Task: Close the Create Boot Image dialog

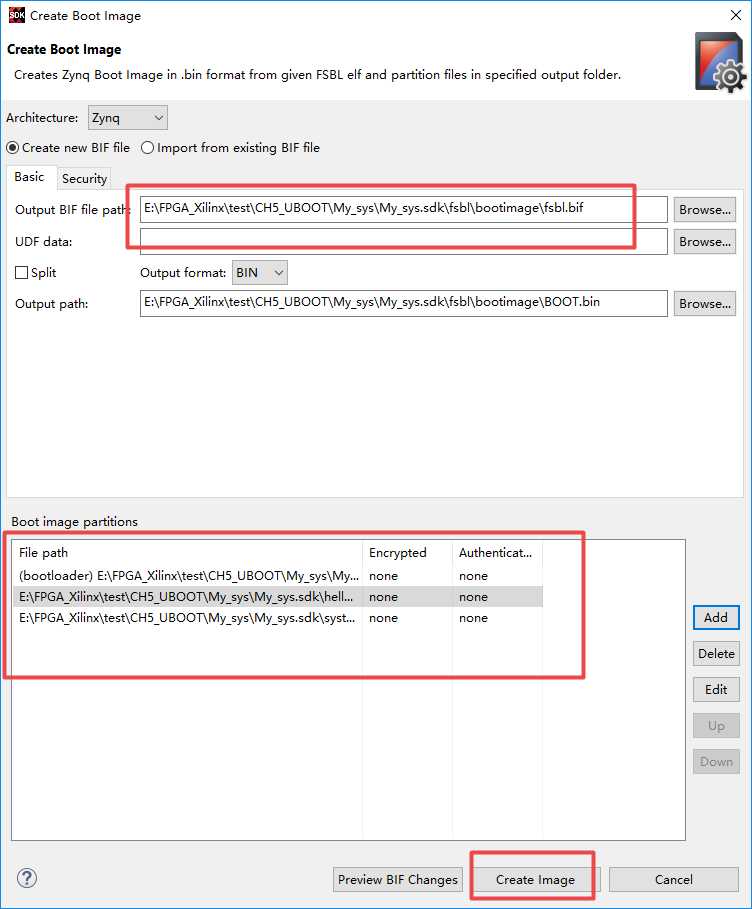Action: click(x=736, y=15)
